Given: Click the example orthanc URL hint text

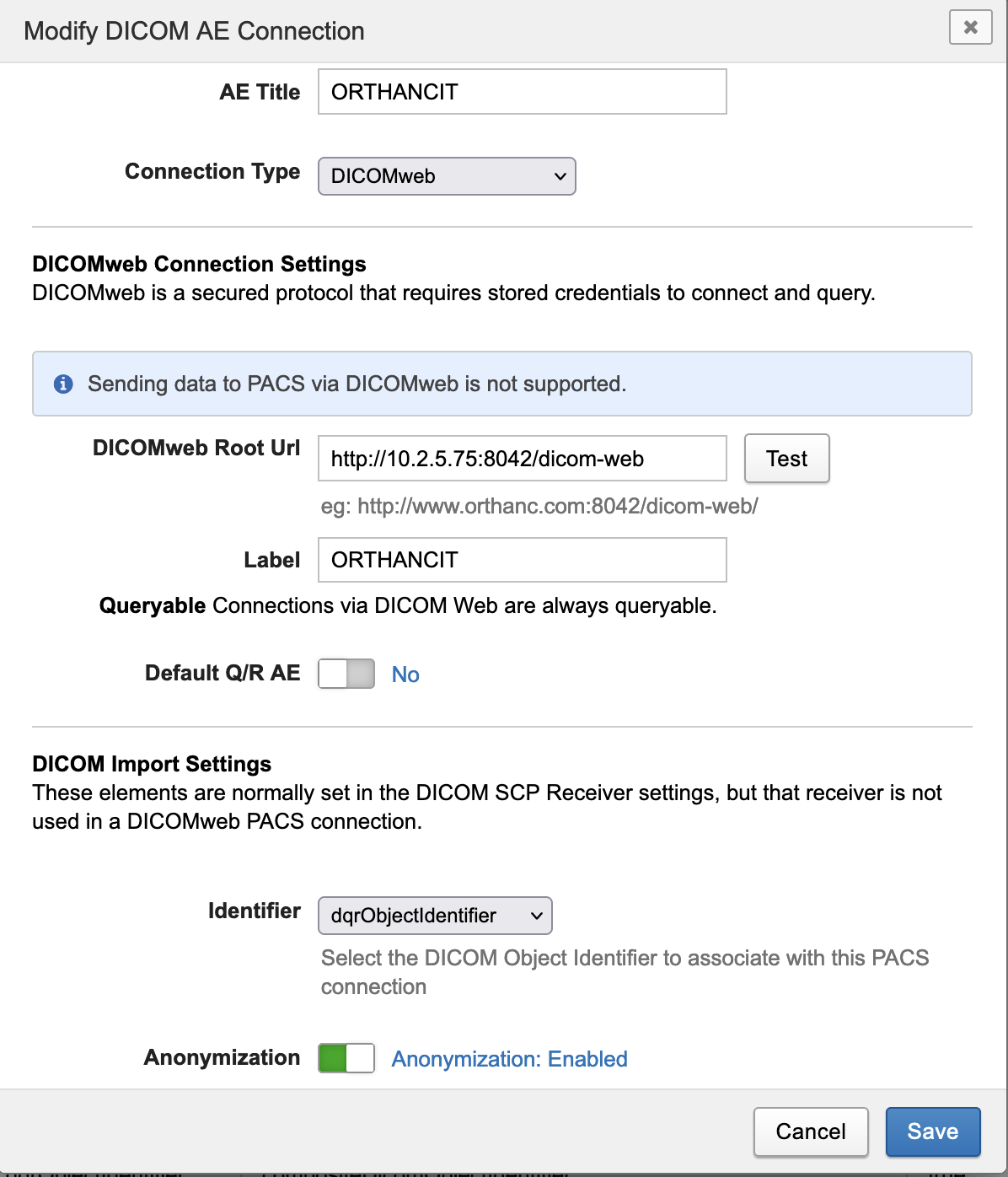Looking at the screenshot, I should tap(539, 506).
